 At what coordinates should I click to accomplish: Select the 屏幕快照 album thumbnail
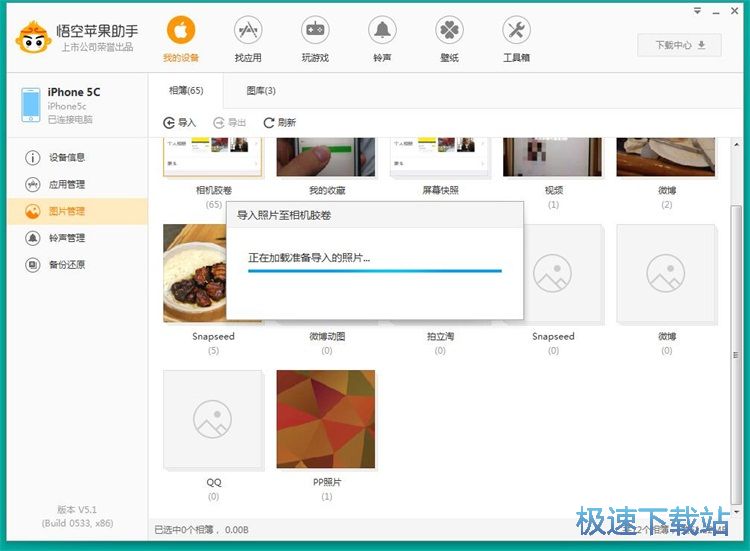click(440, 157)
